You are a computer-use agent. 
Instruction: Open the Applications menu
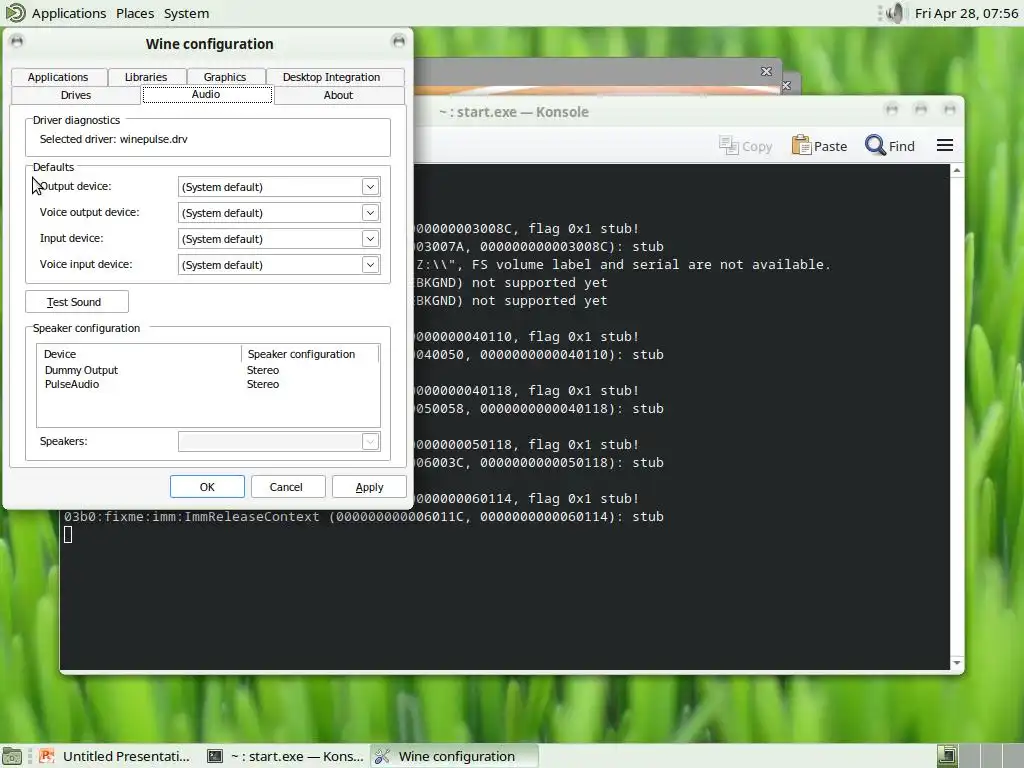69,13
